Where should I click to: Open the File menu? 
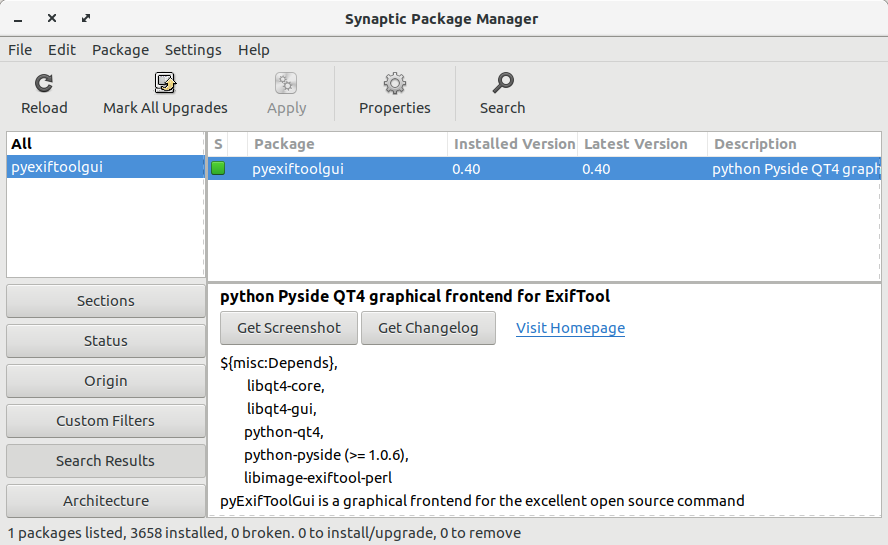pos(20,50)
